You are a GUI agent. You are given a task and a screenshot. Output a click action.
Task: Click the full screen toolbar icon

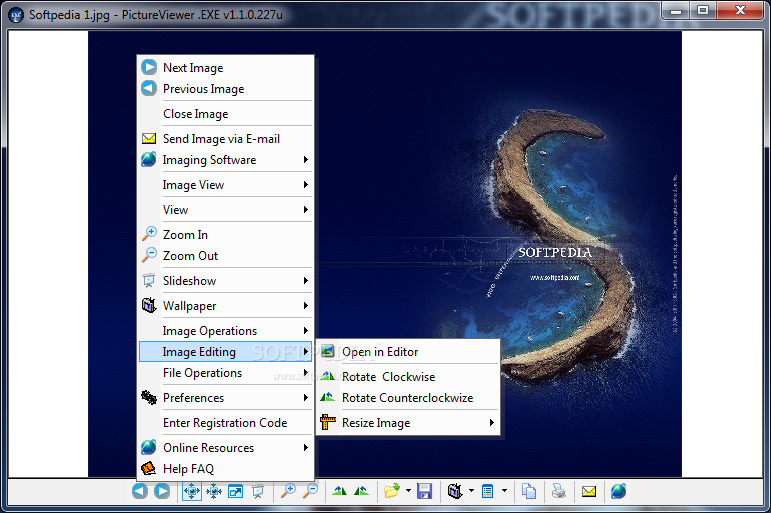[x=236, y=491]
